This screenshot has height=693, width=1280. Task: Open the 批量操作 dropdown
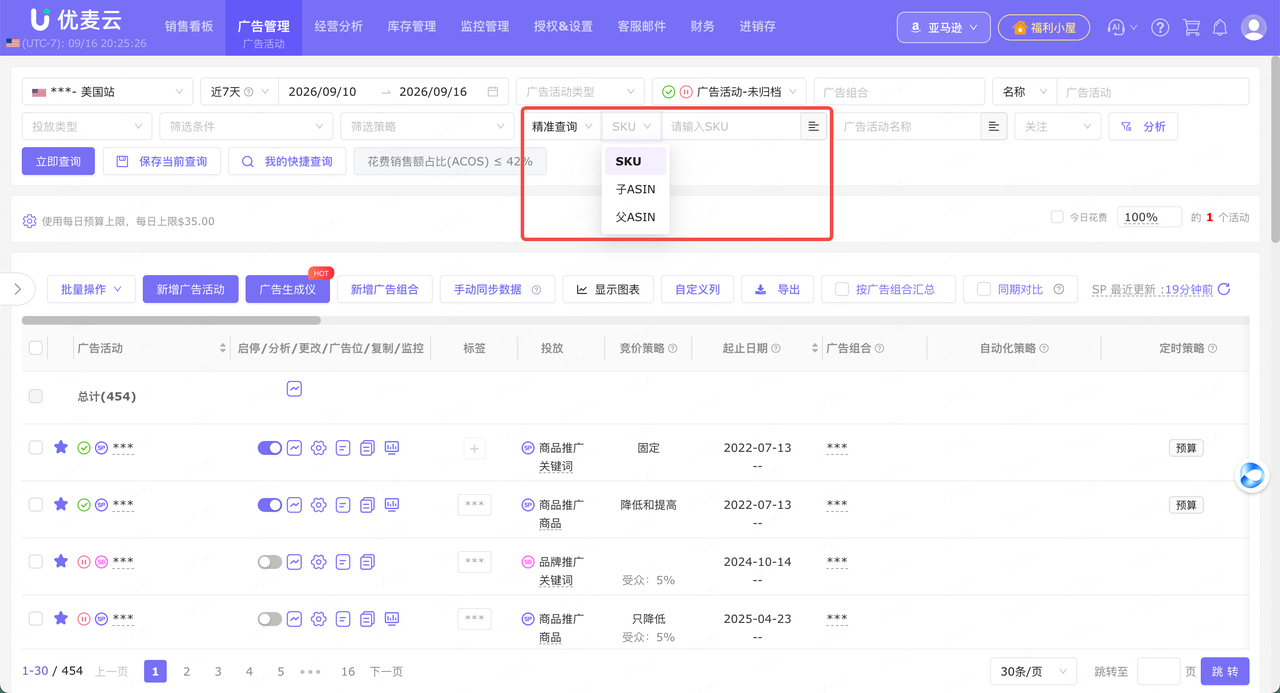point(91,289)
